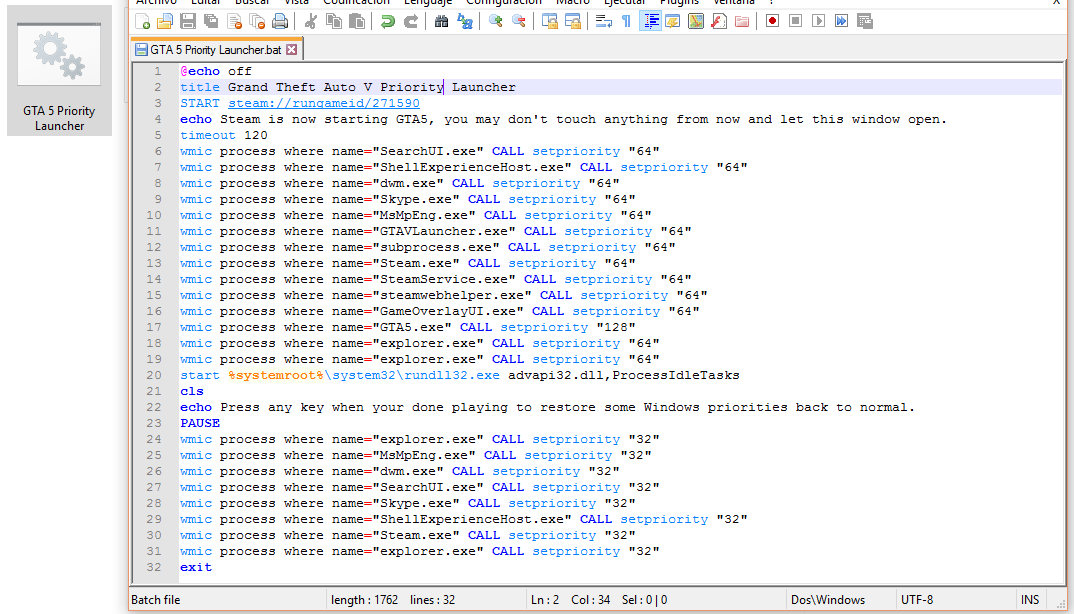Select the GTA 5 Priority Launcher desktop icon
Viewport: 1074px width, 614px height.
pyautogui.click(x=60, y=71)
